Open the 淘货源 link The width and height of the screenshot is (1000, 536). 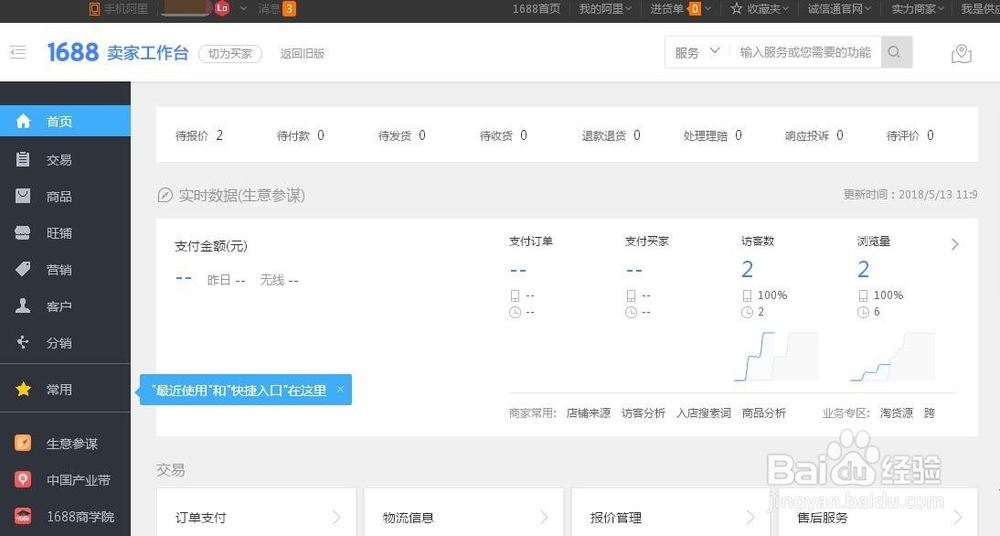(x=896, y=413)
